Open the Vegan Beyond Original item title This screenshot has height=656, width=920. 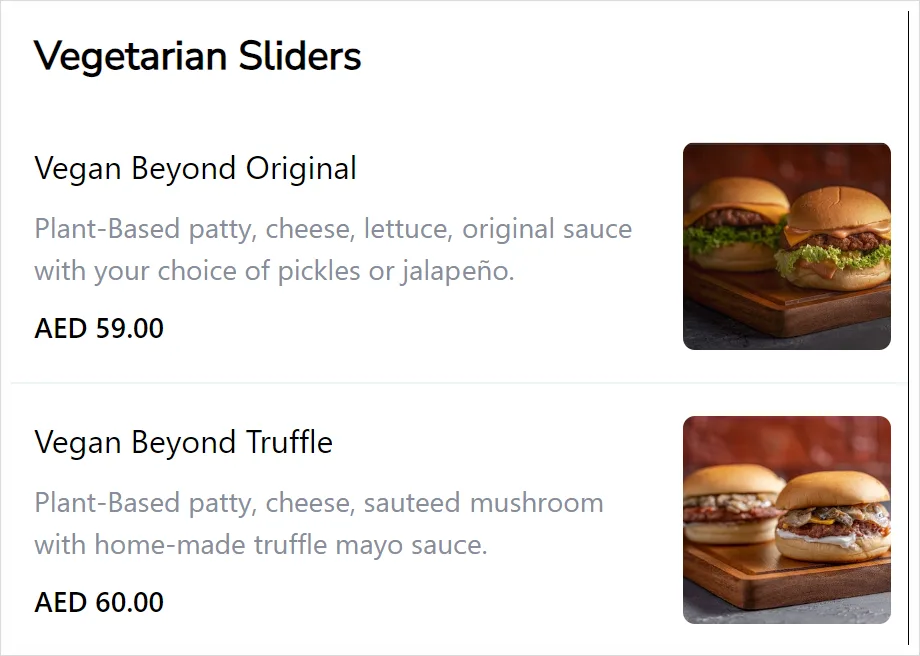[195, 169]
